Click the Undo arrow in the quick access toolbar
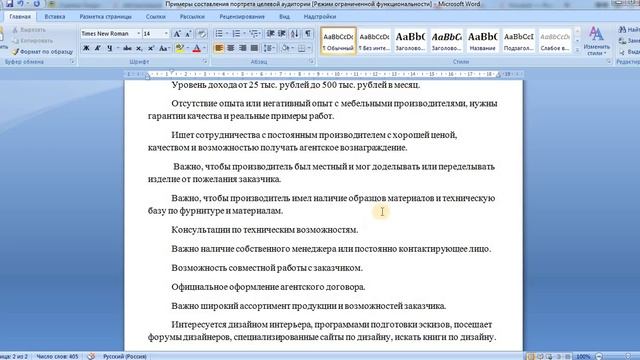640x360 pixels. click(x=20, y=4)
